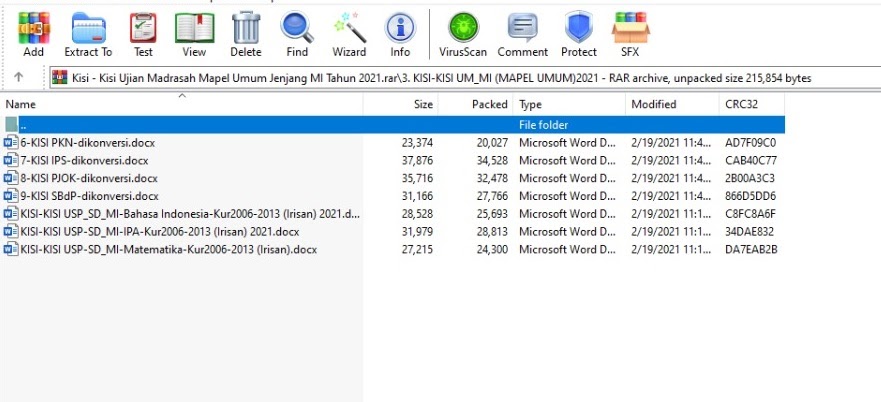Click CRC32 value CAB40C77
Image resolution: width=881 pixels, height=402 pixels.
click(751, 161)
